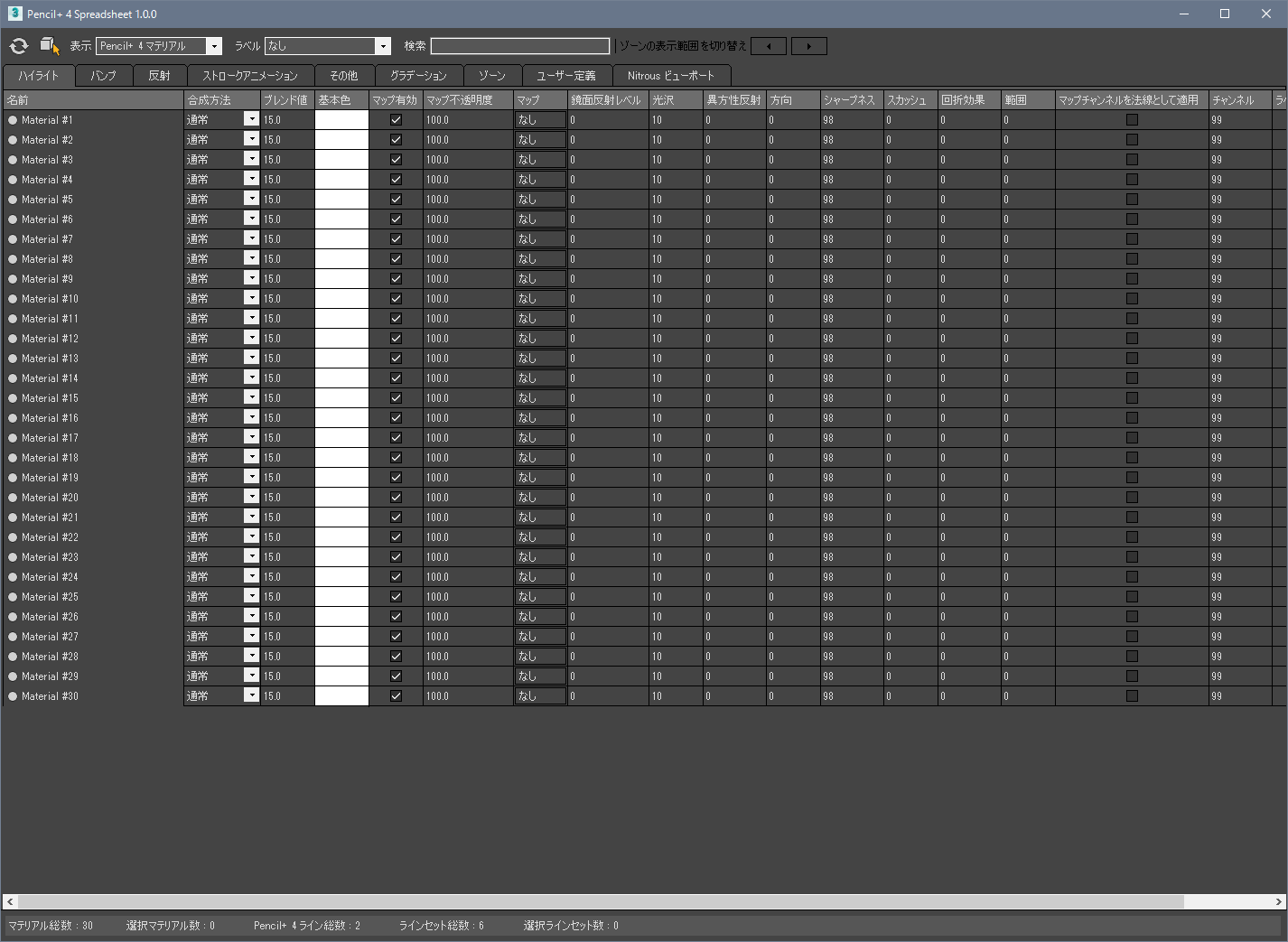
Task: Open the 表示 dropdown showing Pencil+ 4 マテリアル
Action: pos(213,45)
